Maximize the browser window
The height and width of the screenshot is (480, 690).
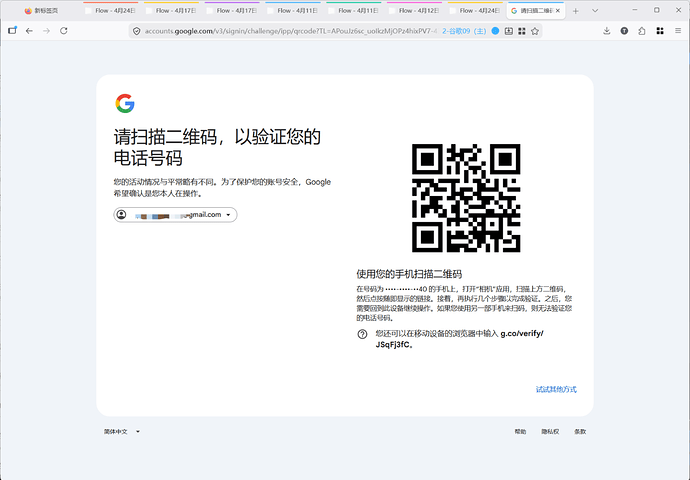(657, 10)
